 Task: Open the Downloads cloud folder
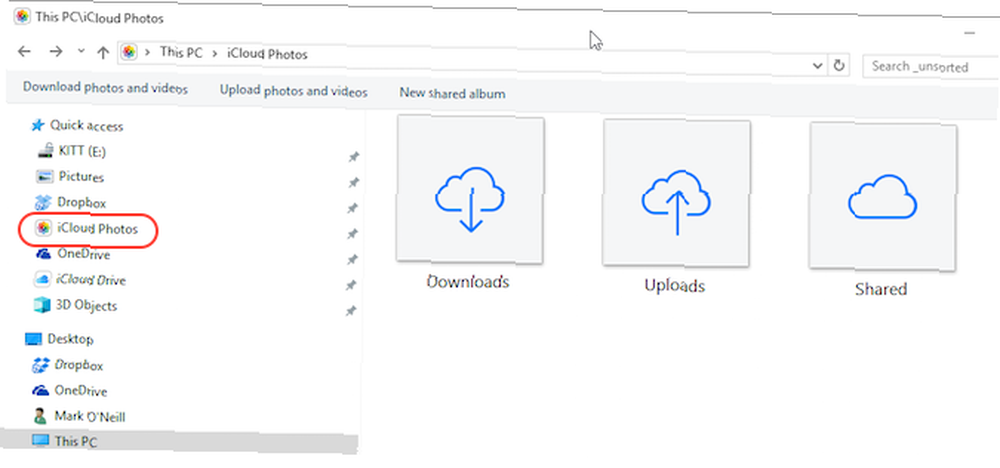point(470,189)
